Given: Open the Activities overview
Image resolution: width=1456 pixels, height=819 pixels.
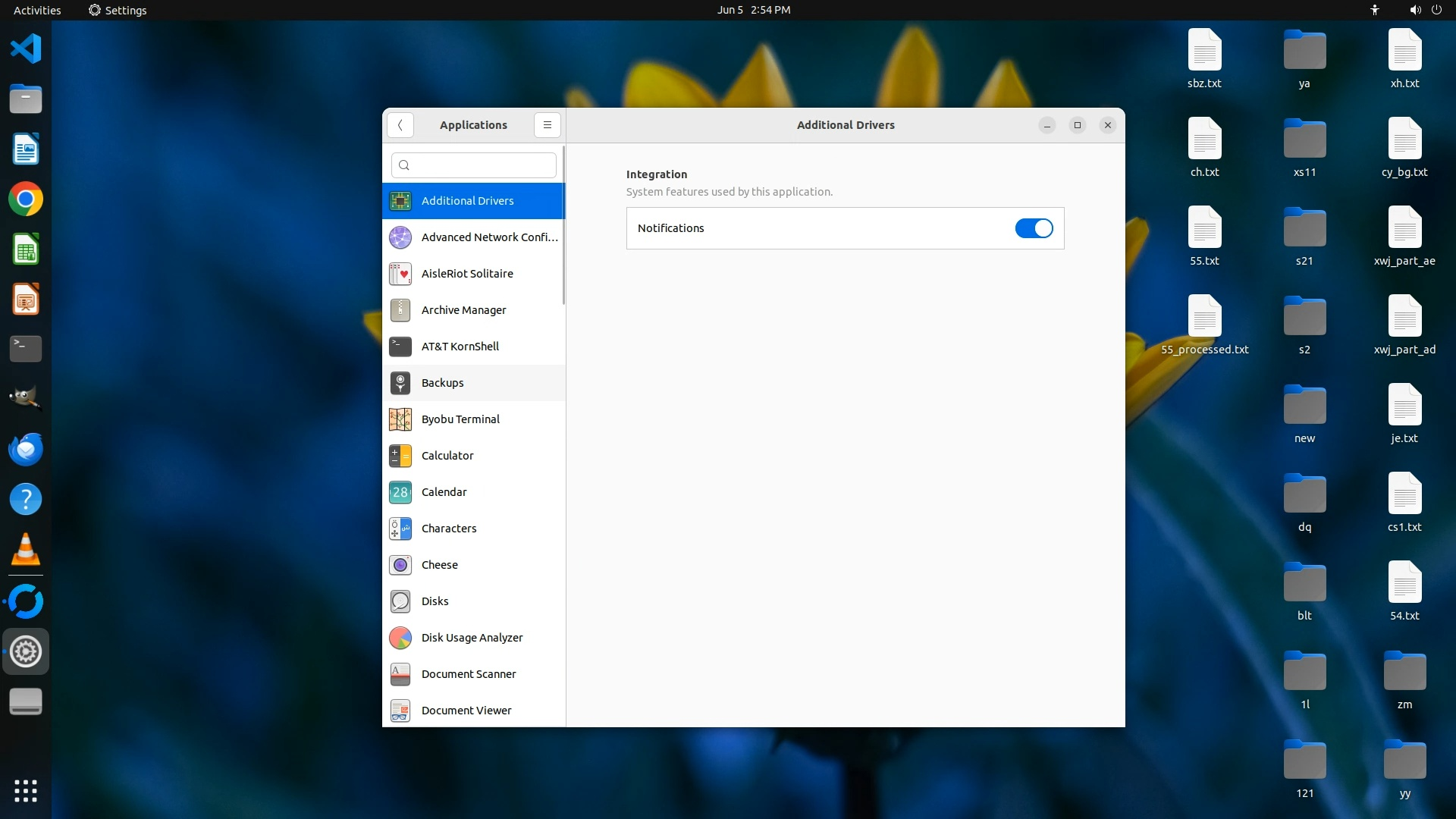Looking at the screenshot, I should pyautogui.click(x=37, y=10).
